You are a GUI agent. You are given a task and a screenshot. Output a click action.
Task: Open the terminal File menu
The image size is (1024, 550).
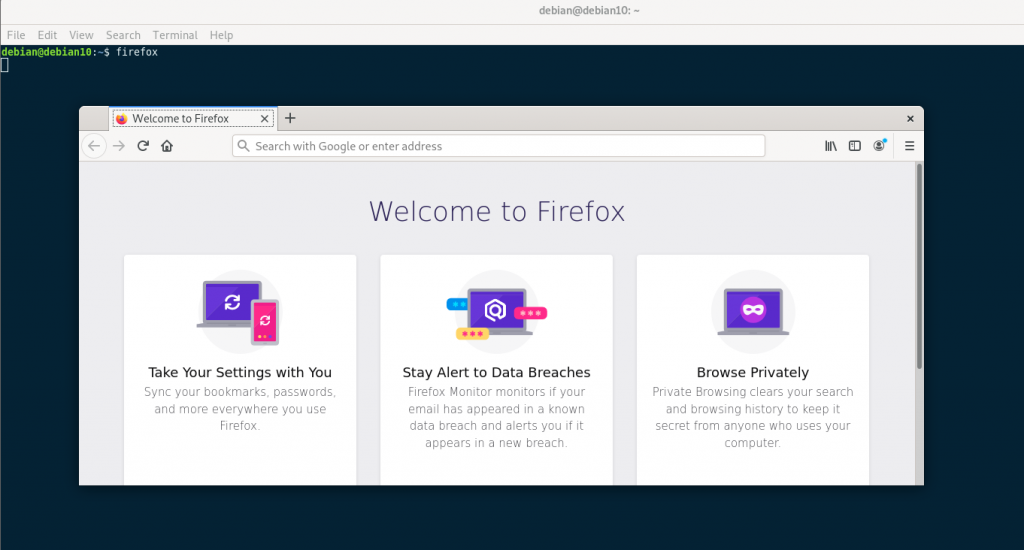pyautogui.click(x=16, y=35)
